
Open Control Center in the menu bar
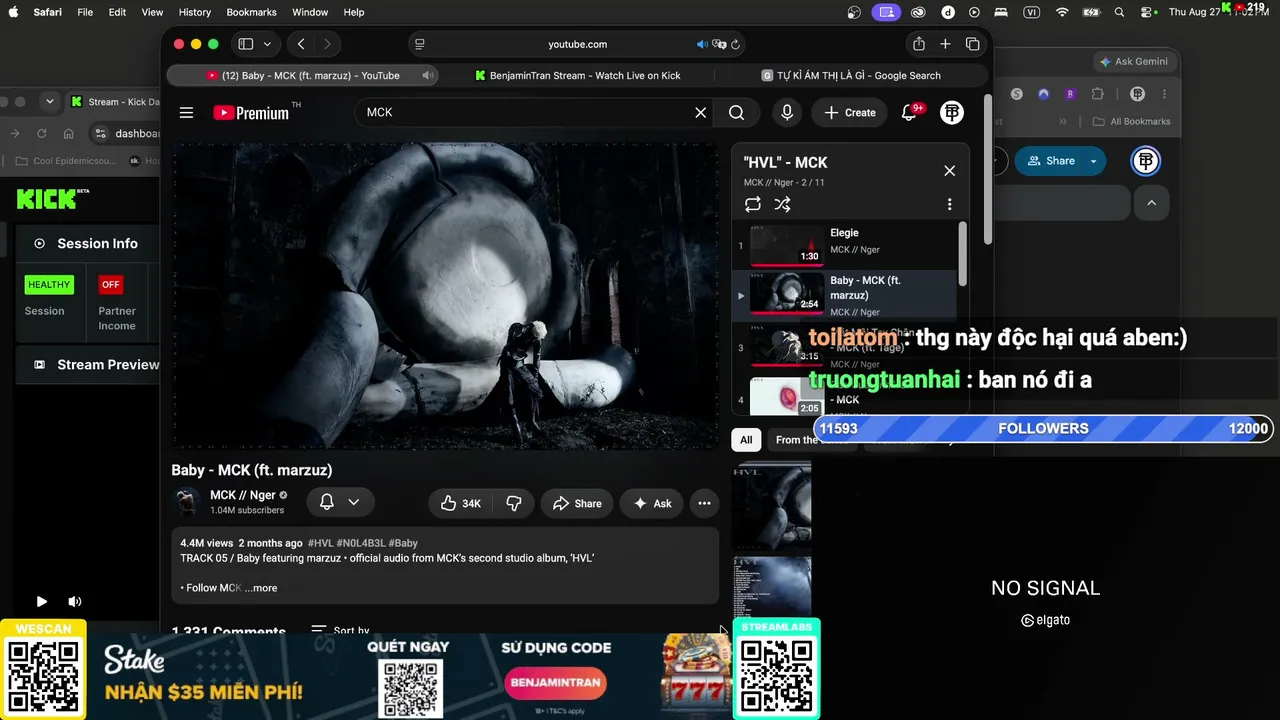[x=1146, y=12]
